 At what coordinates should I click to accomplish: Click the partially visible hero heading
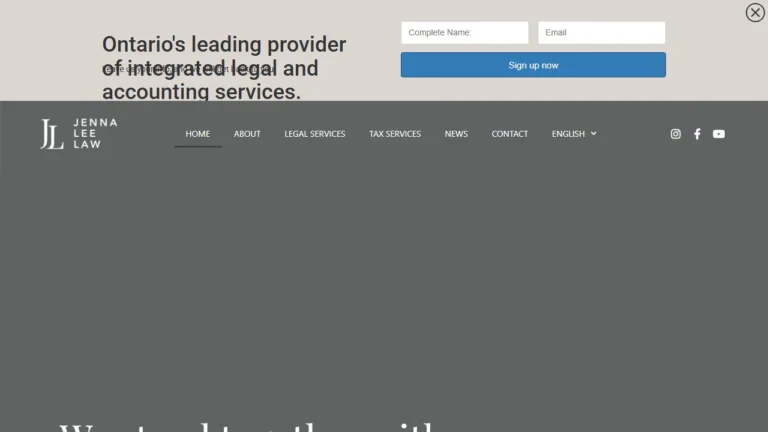tap(247, 426)
